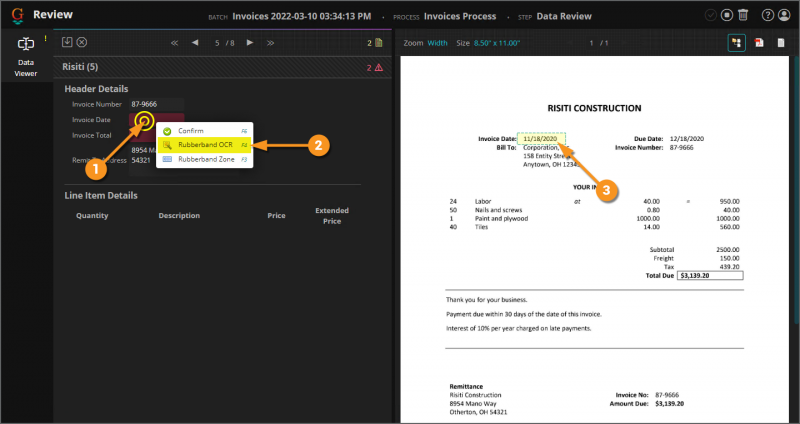Switch to PDF view icon
Screen dimensions: 800x424
(x=759, y=43)
